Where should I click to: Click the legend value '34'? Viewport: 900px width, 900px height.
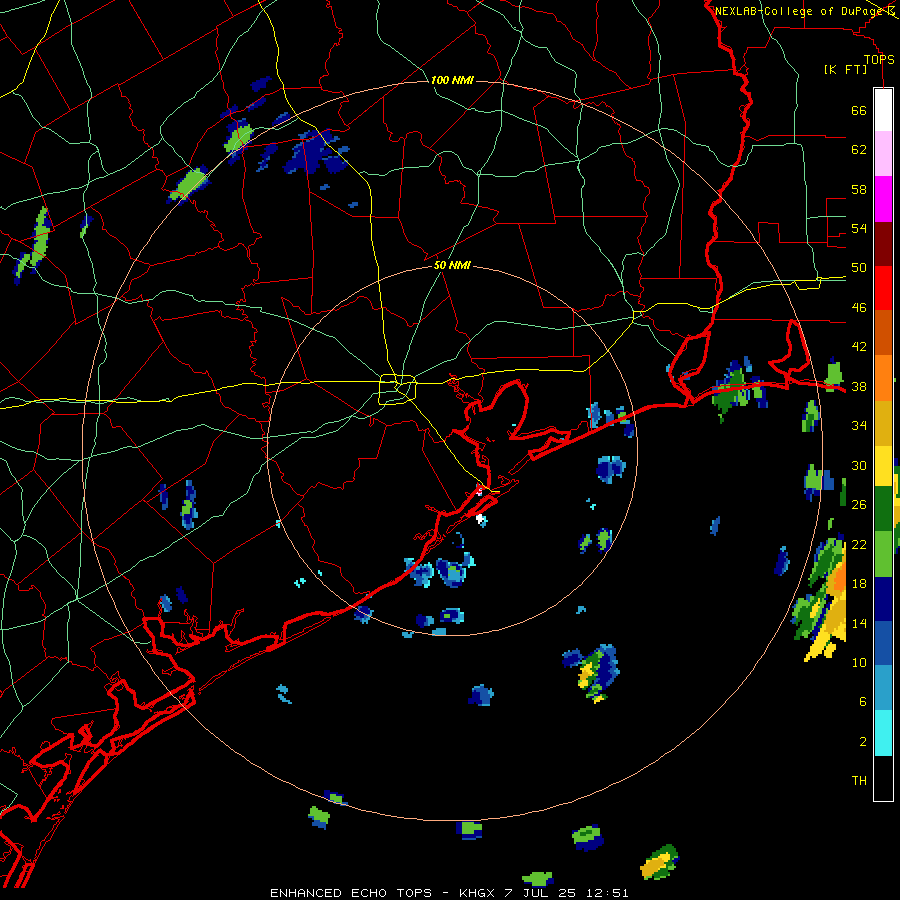[x=859, y=426]
